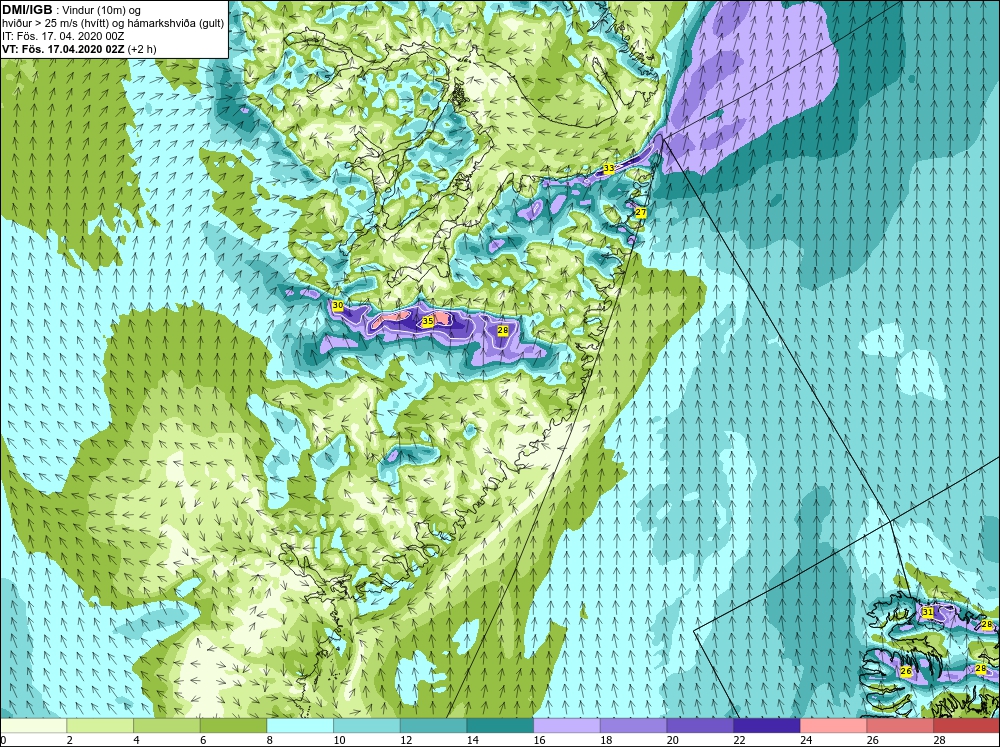Click the 12–14 m/s teal legend swatch
This screenshot has height=747, width=1000.
pyautogui.click(x=433, y=725)
